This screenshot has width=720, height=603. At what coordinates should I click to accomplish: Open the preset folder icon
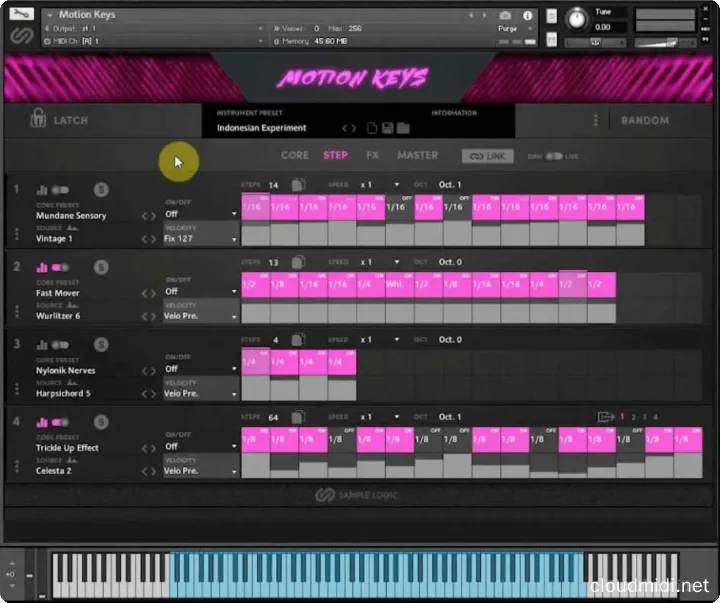(x=403, y=128)
